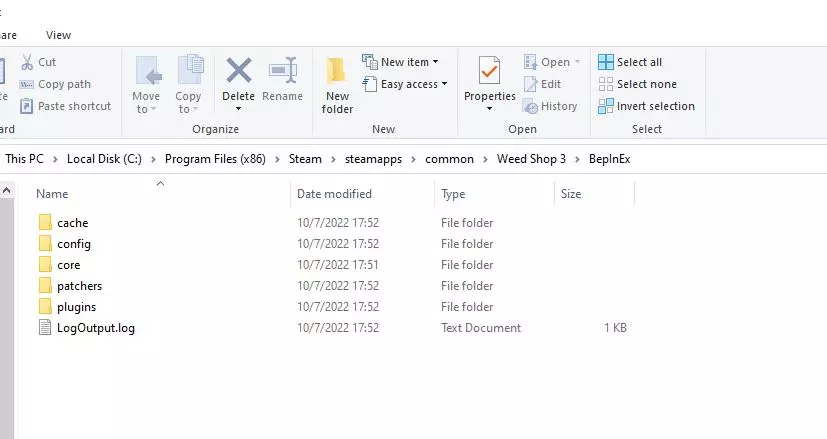827x439 pixels.
Task: Click the config folder name
Action: (74, 243)
